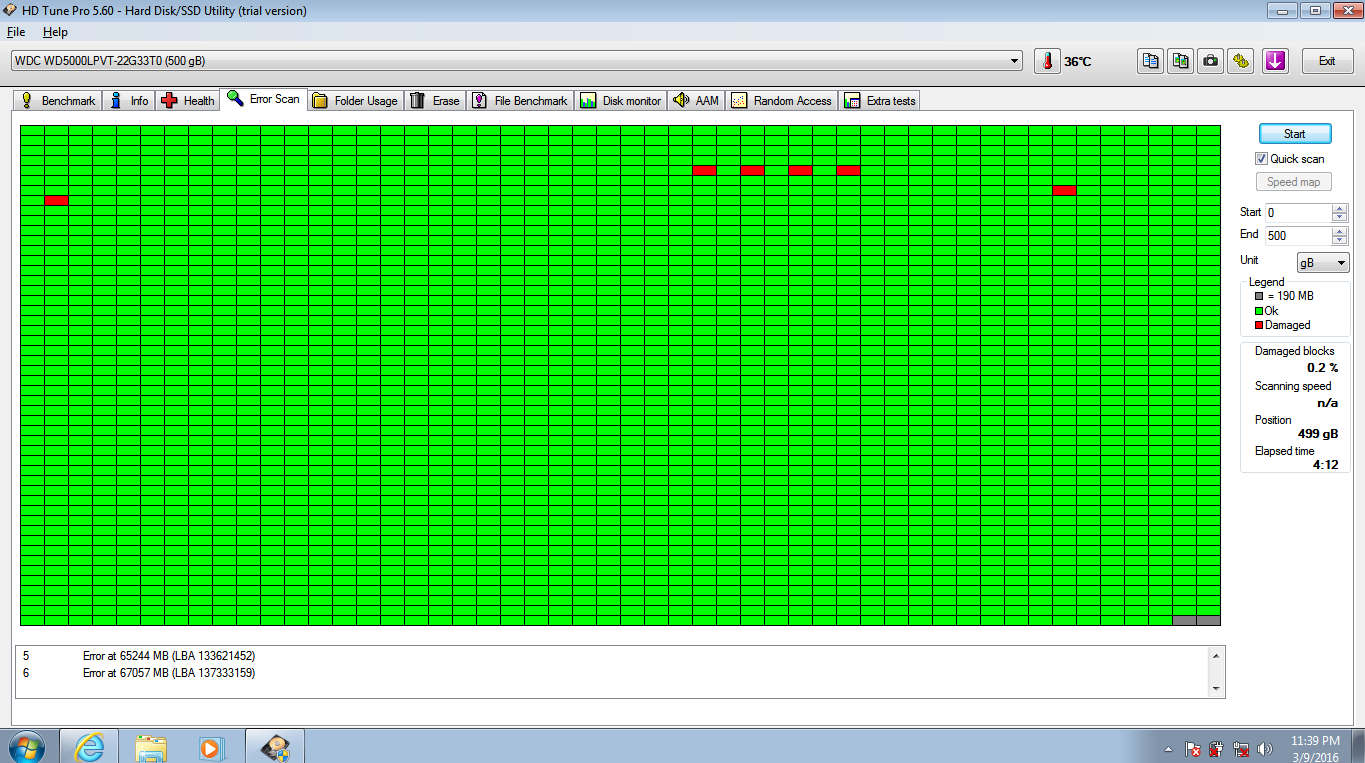Open the Extra tests tab
The width and height of the screenshot is (1365, 763).
click(880, 100)
